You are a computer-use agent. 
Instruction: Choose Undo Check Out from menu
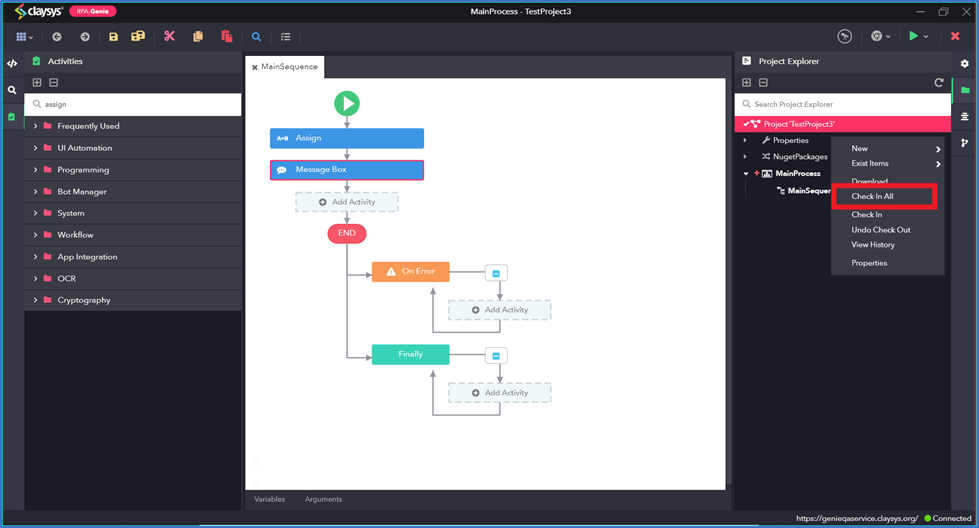click(880, 230)
